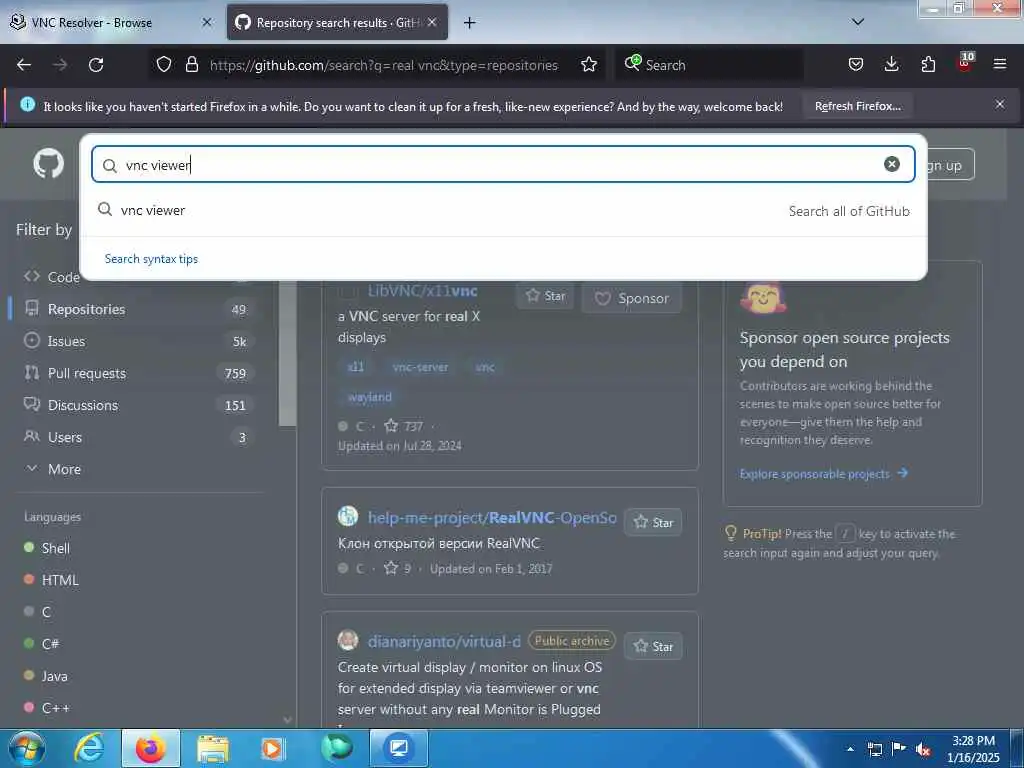
Task: Open help-me-project/RealVNC-OpenSo repository
Action: [x=492, y=518]
